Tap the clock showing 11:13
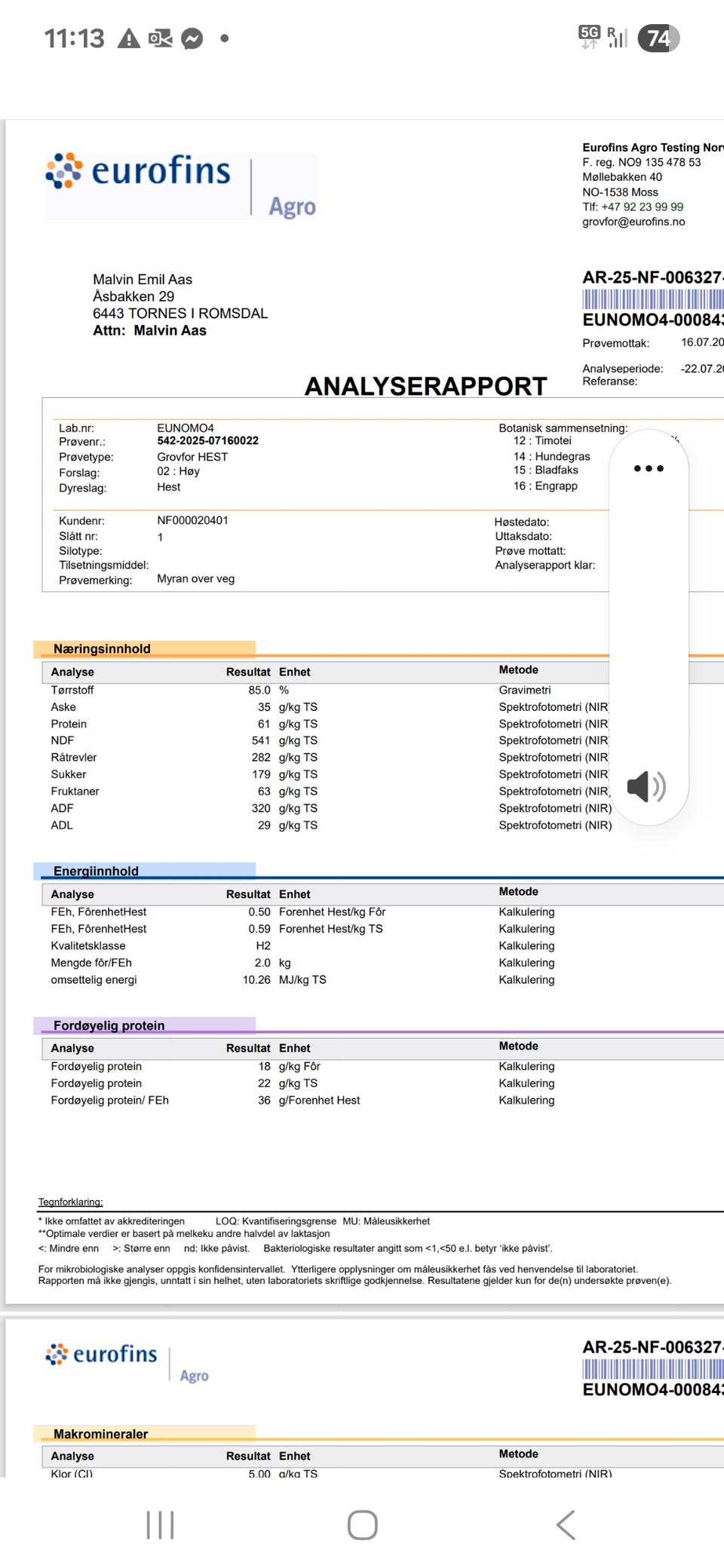This screenshot has height=1568, width=724. click(x=74, y=38)
